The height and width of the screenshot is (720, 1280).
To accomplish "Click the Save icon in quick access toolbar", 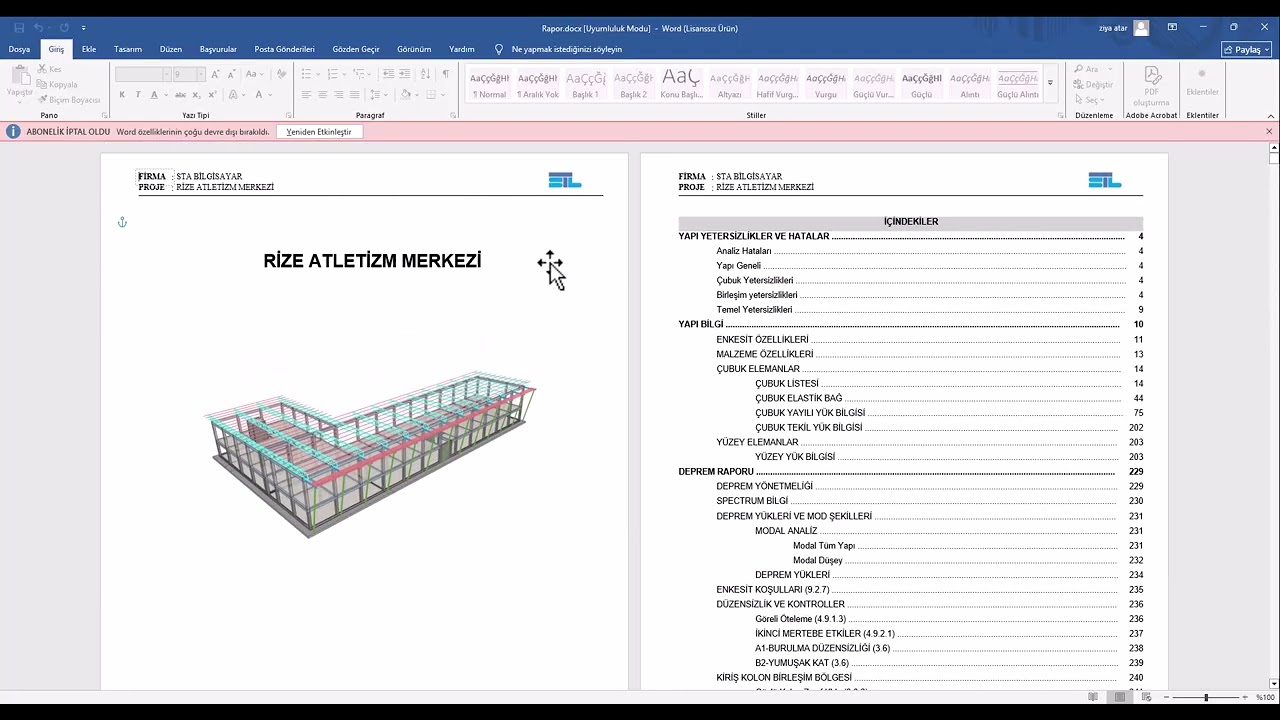I will tap(19, 28).
